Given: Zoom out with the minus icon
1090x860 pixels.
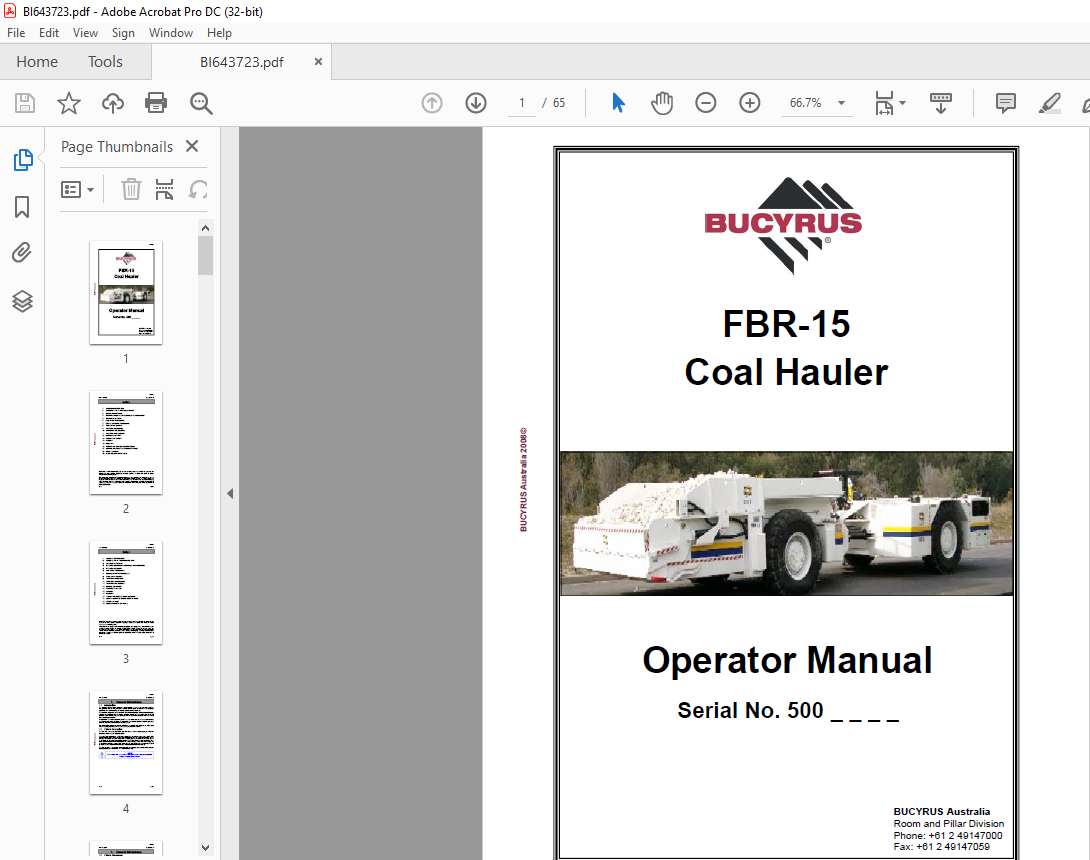Looking at the screenshot, I should point(706,103).
